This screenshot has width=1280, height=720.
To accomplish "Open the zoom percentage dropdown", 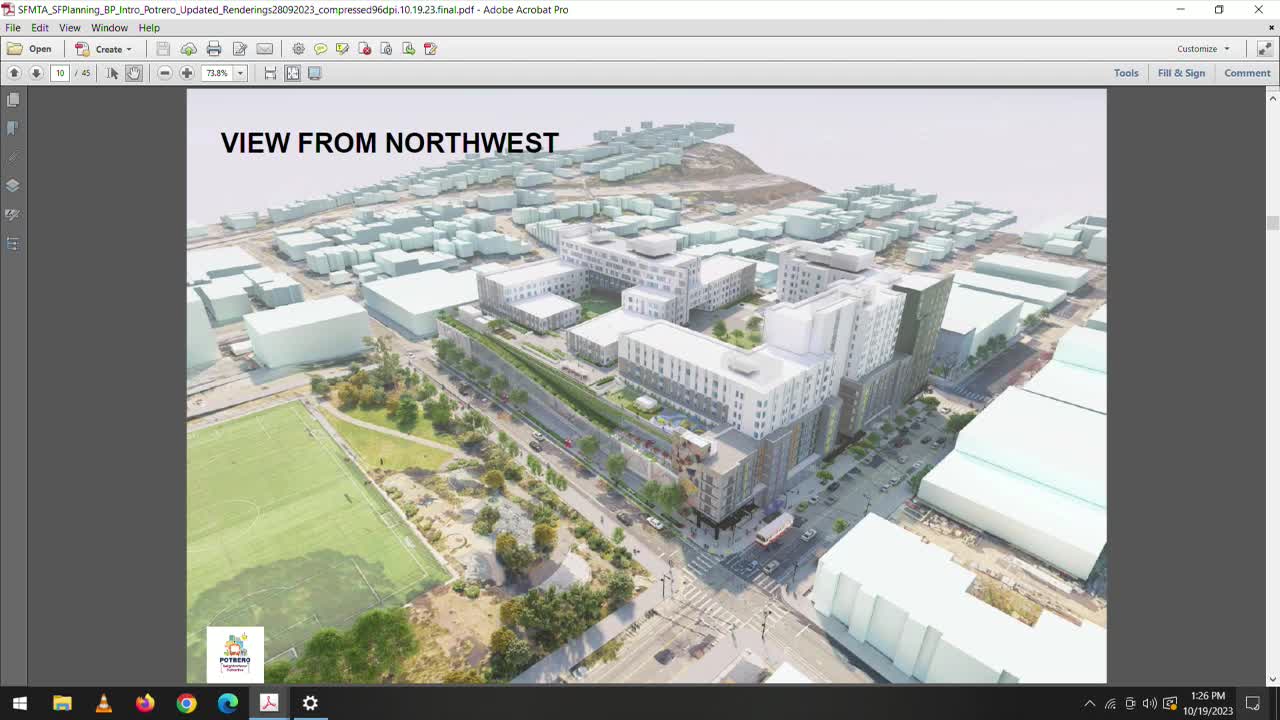I will click(x=239, y=72).
